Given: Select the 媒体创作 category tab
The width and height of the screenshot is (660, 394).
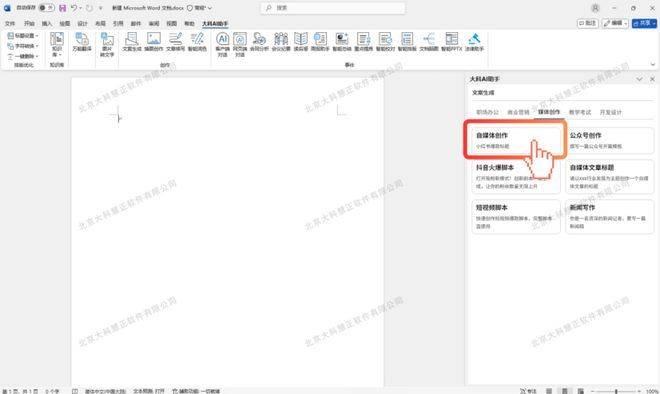Looking at the screenshot, I should point(549,112).
